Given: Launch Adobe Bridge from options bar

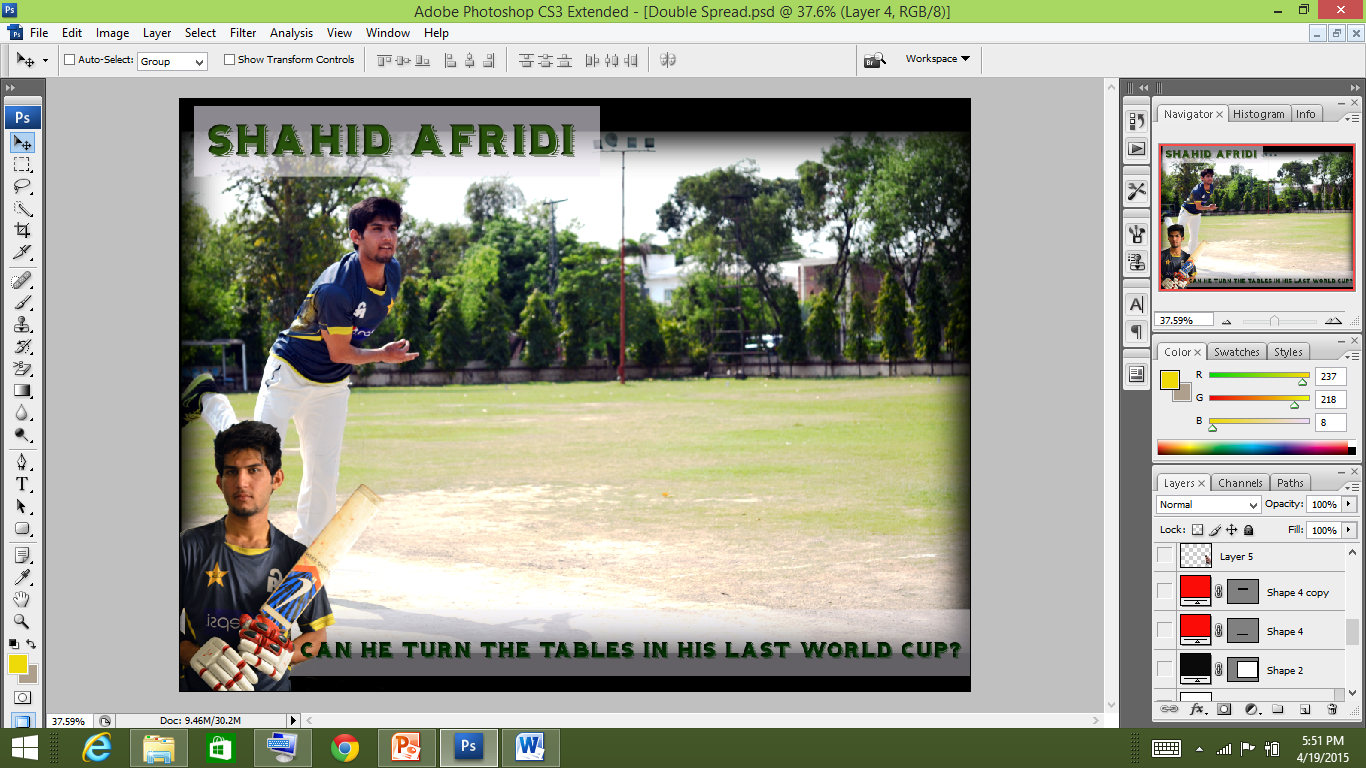Looking at the screenshot, I should coord(875,60).
